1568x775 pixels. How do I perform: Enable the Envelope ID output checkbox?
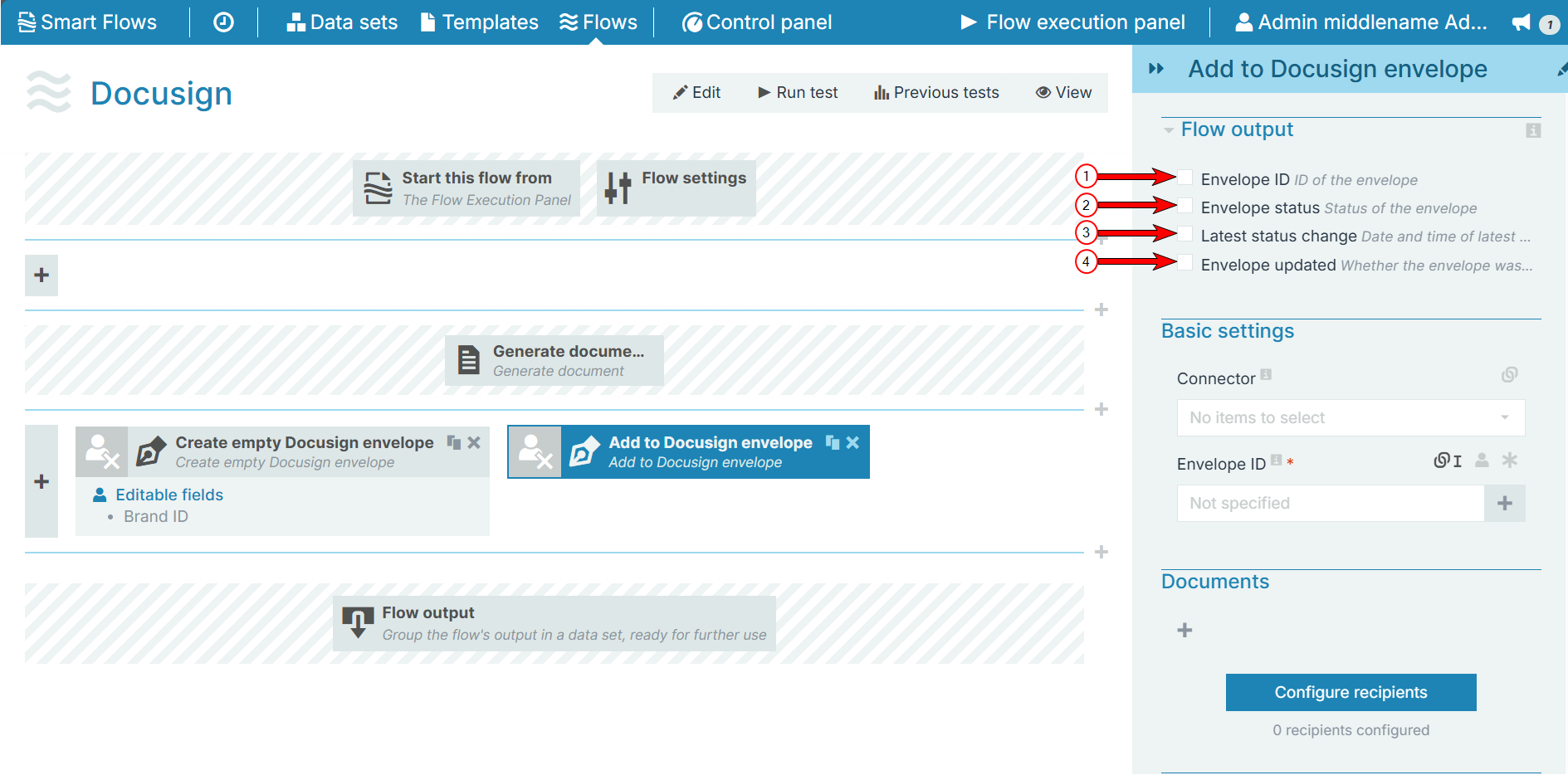coord(1185,178)
